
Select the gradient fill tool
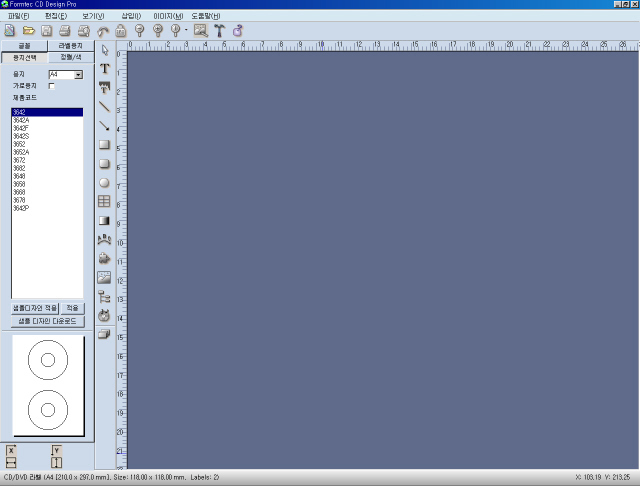click(x=104, y=220)
